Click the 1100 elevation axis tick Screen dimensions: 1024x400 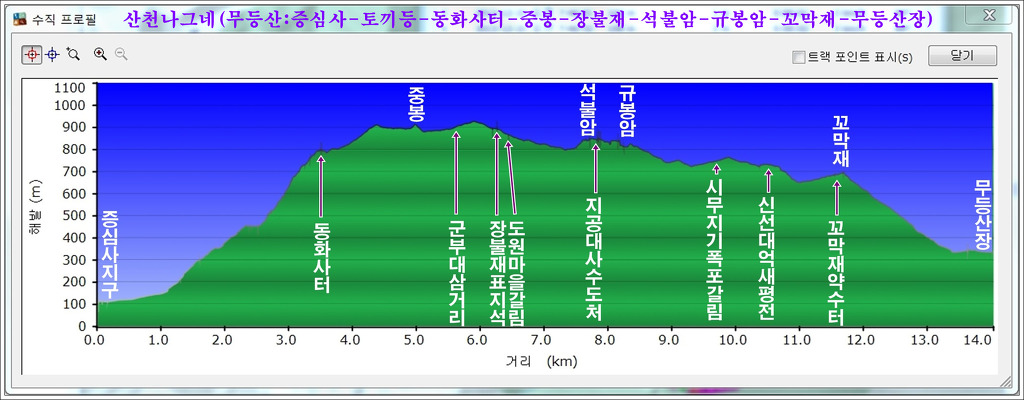point(71,88)
